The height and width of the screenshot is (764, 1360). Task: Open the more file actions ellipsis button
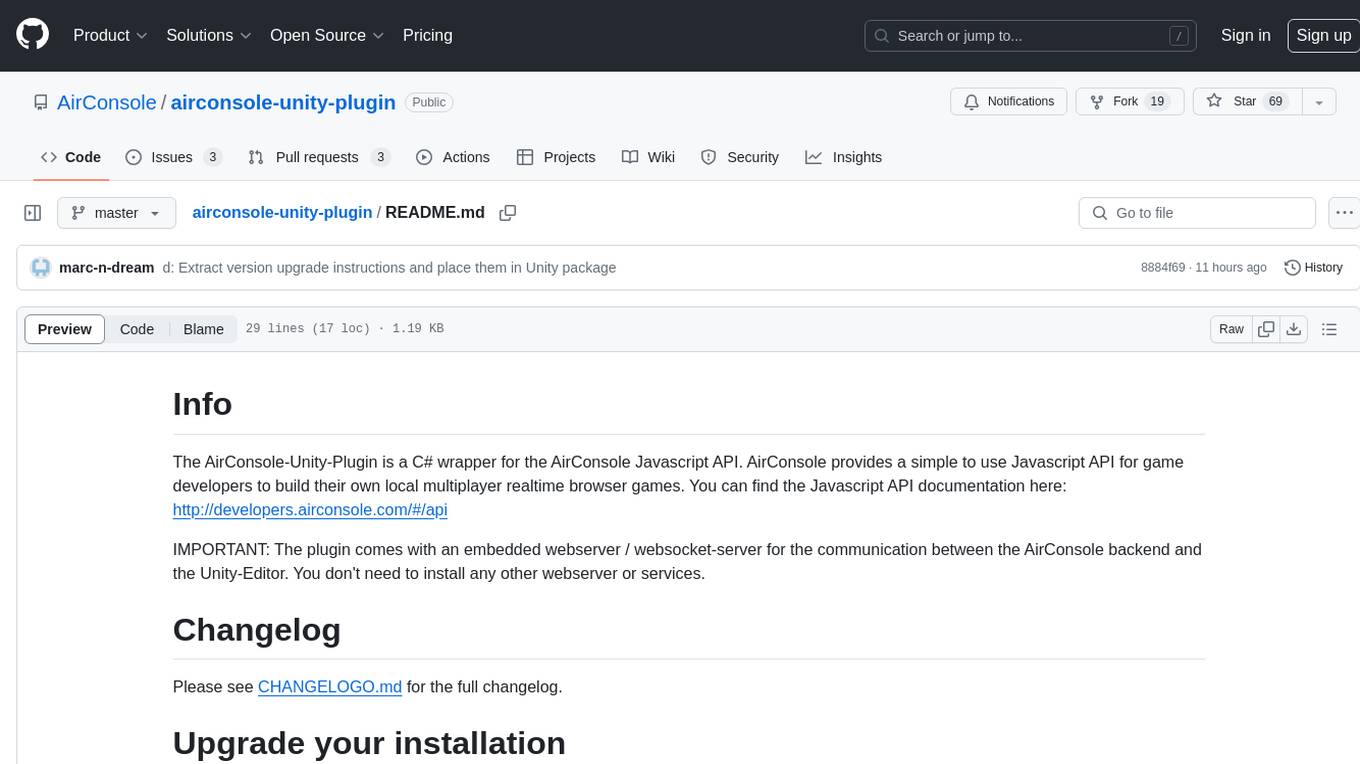click(x=1344, y=213)
